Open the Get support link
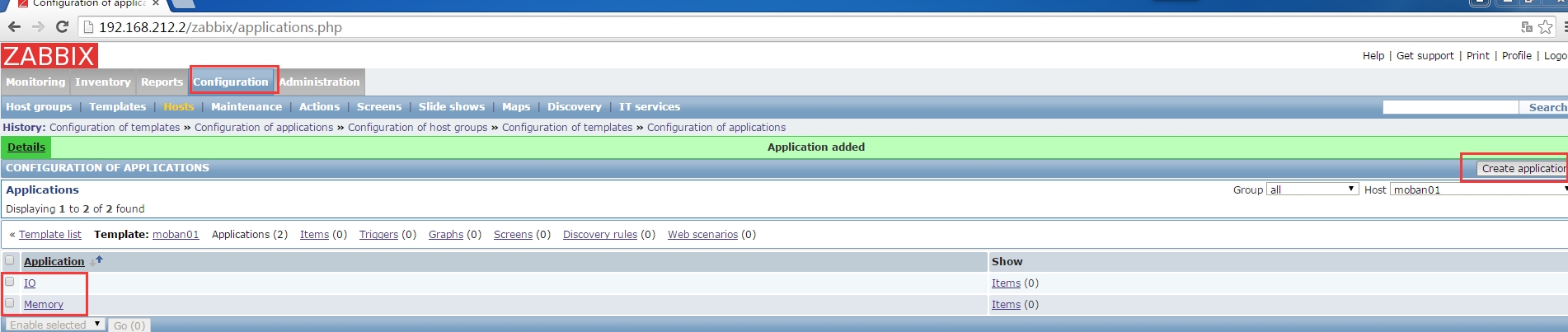 coord(1425,55)
